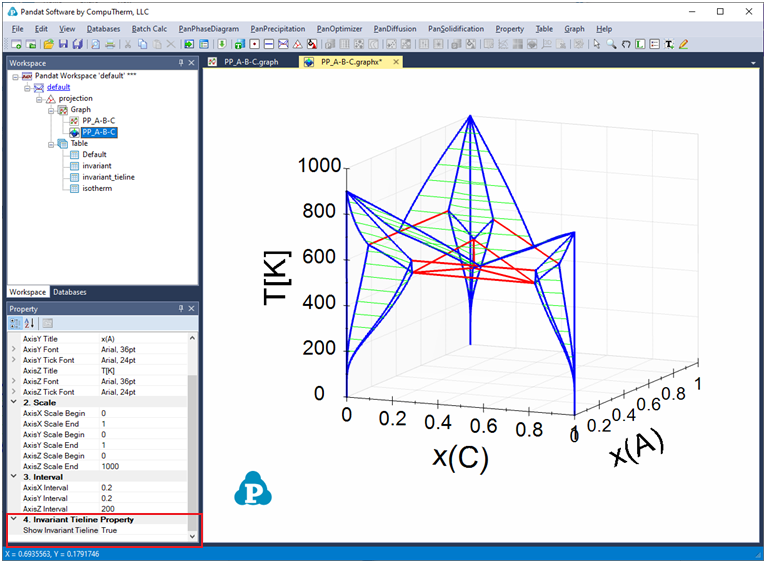Click the Text label tool icon

669,44
